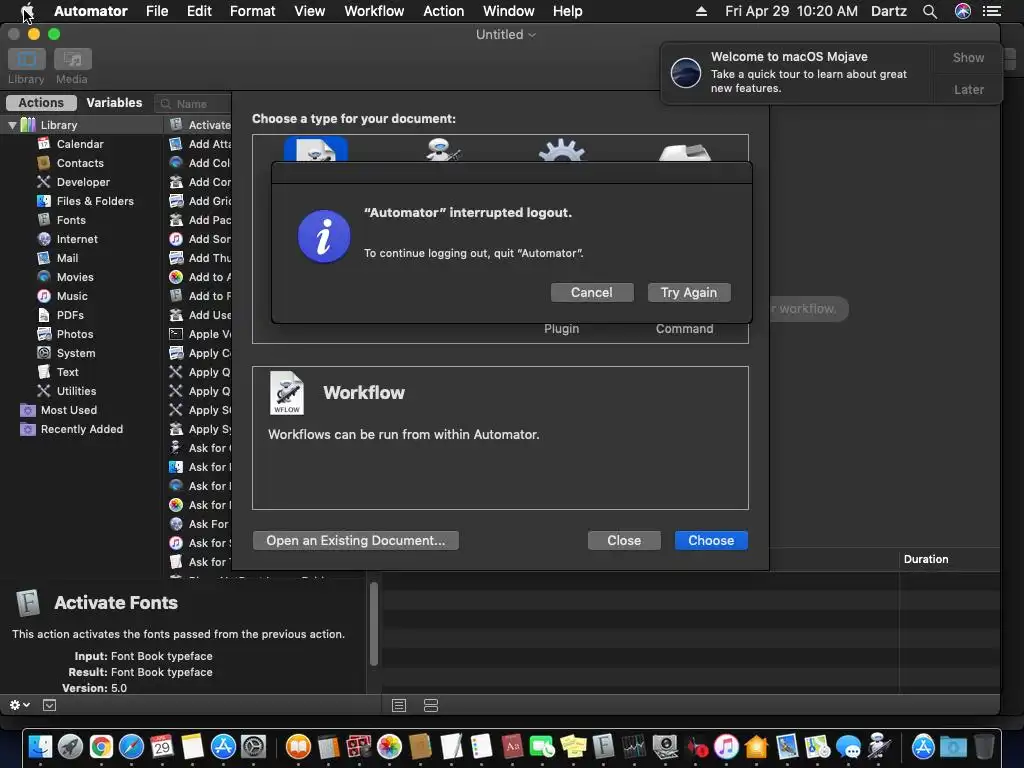Click Show on Mojave notification

click(x=968, y=57)
